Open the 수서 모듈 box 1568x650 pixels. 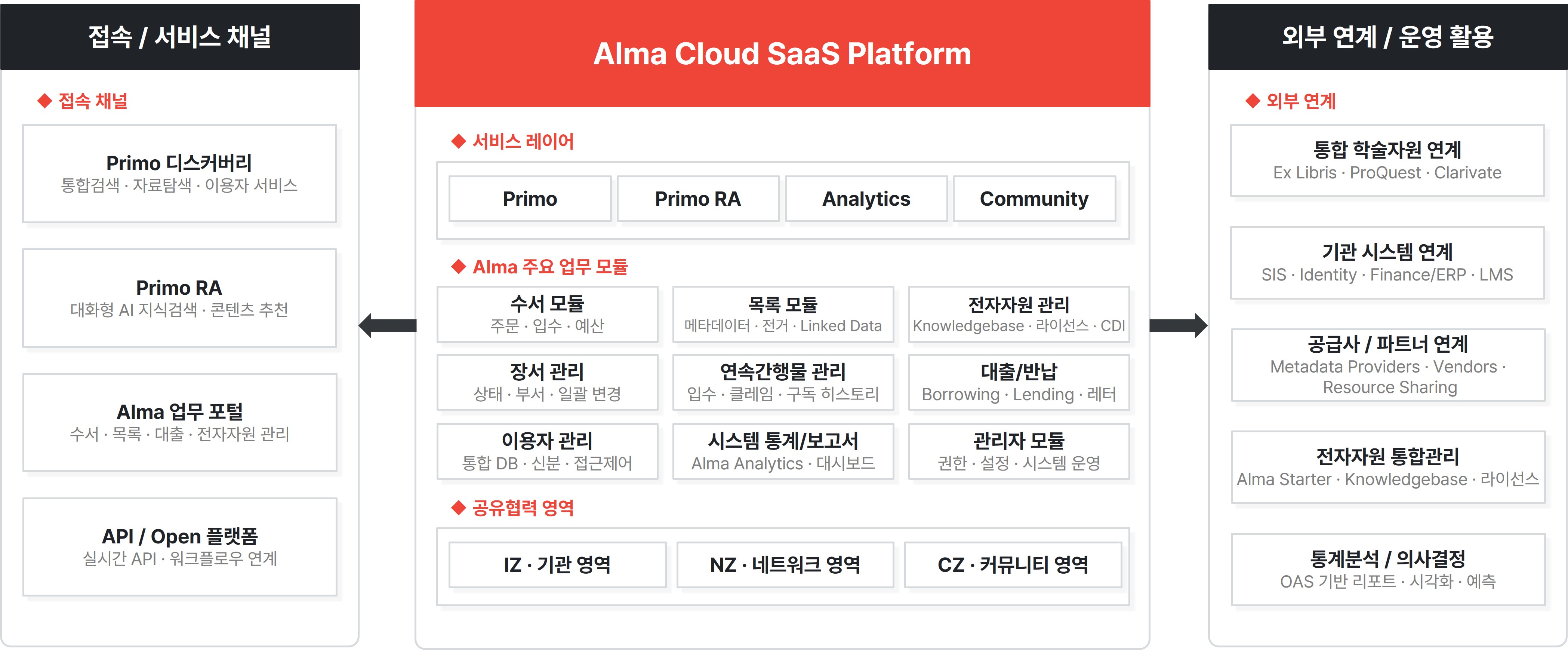547,314
